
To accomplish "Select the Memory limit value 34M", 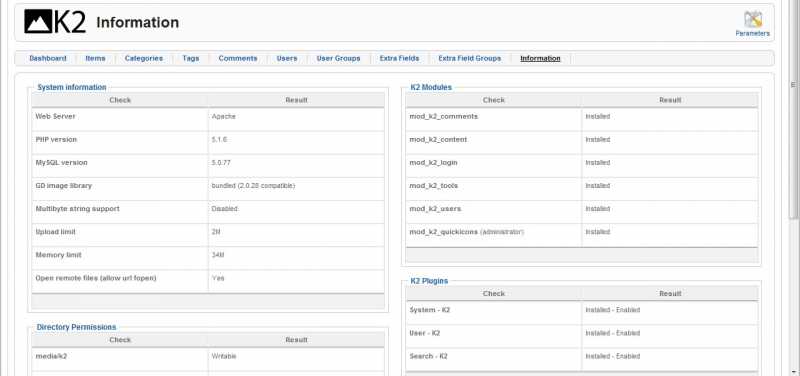I will coord(217,255).
